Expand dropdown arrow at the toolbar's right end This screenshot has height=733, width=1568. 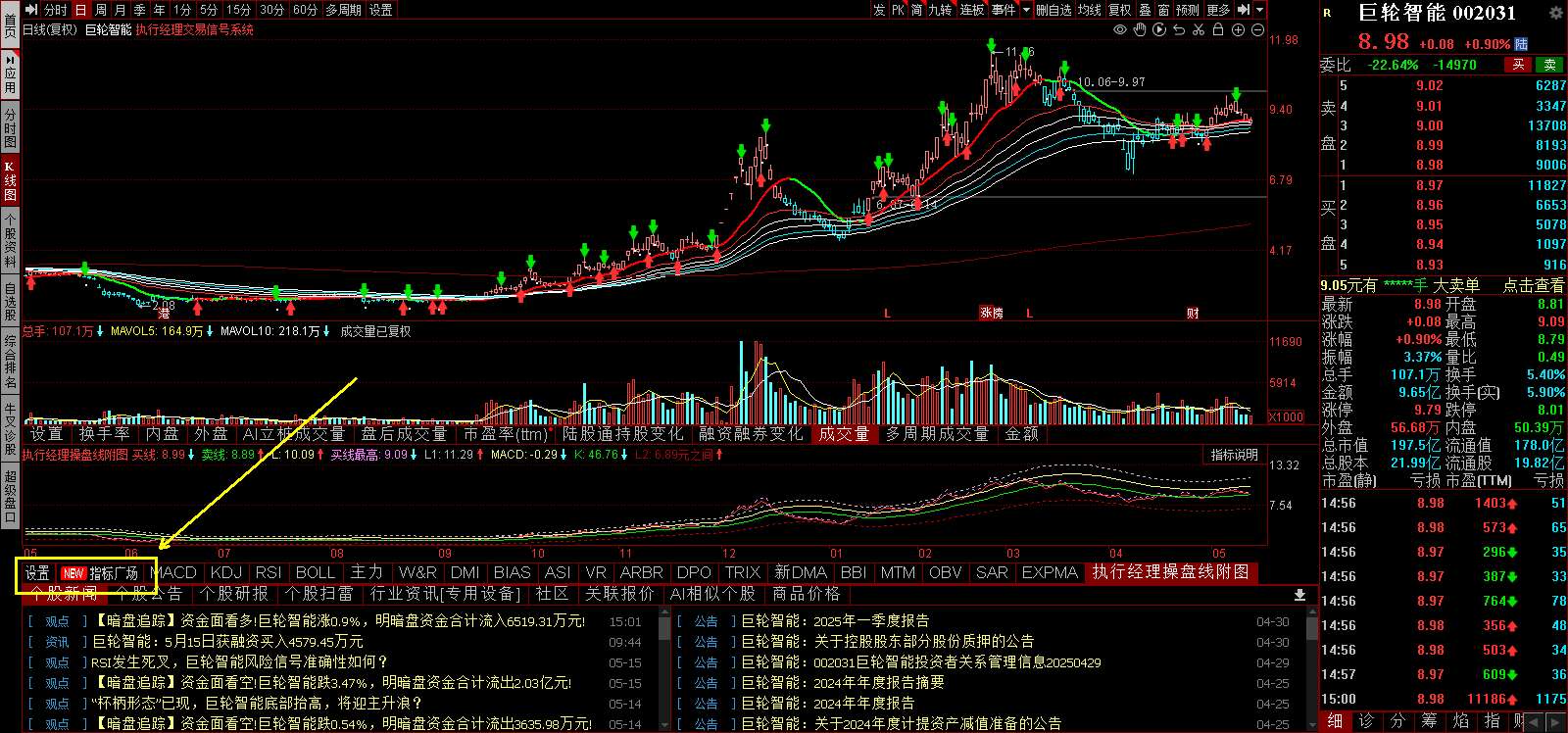tap(1260, 10)
